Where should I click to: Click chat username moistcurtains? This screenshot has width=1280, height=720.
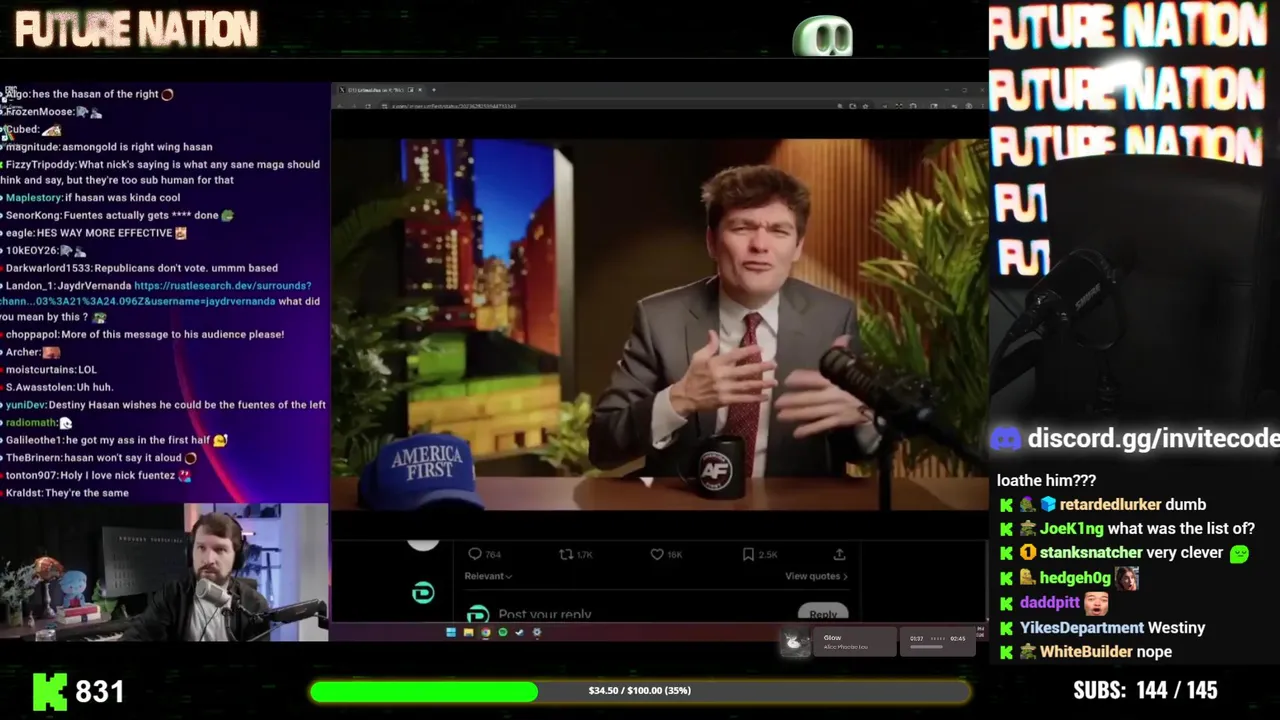tap(40, 369)
